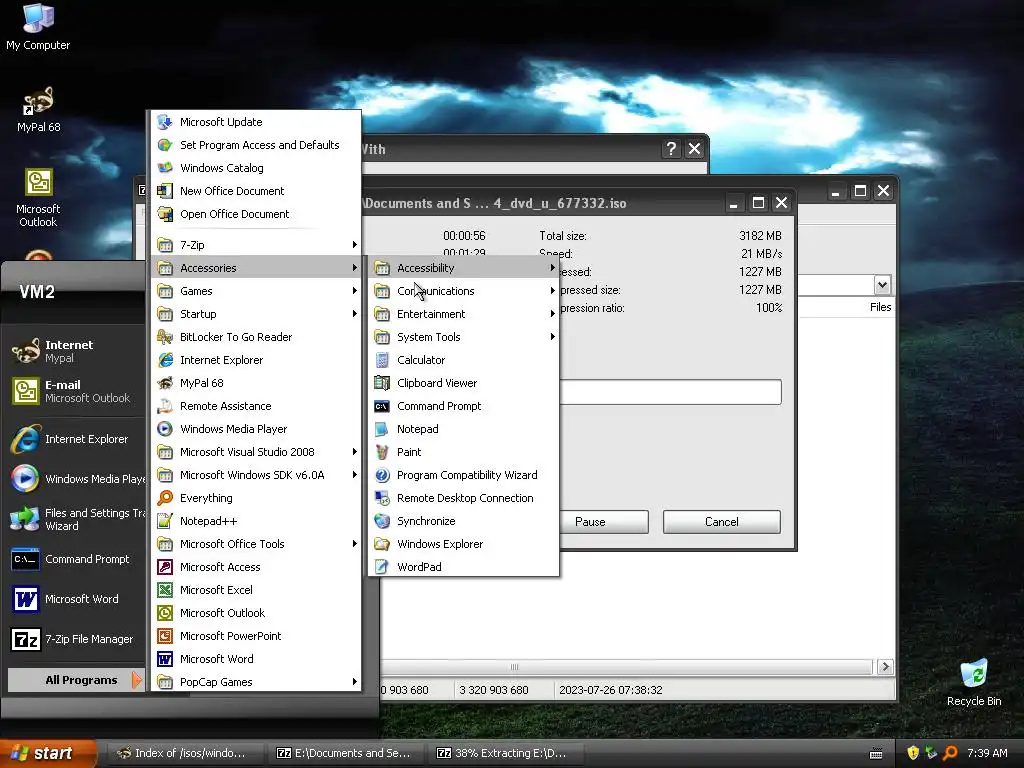The width and height of the screenshot is (1024, 768).
Task: Click horizontal scrollbar in 7-Zip window
Action: 627,667
